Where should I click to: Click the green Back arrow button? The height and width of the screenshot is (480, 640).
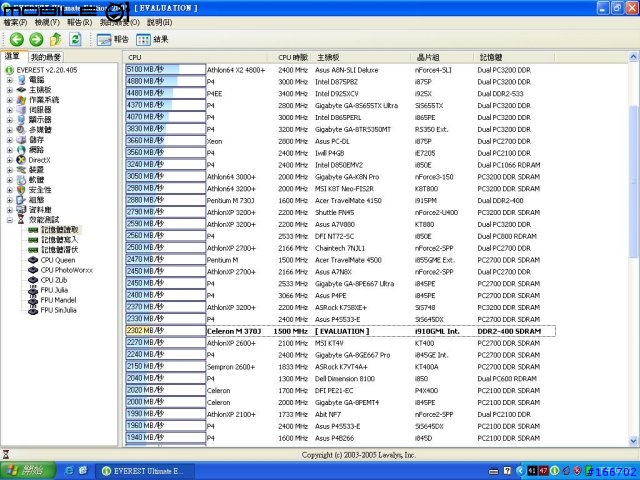pyautogui.click(x=17, y=39)
